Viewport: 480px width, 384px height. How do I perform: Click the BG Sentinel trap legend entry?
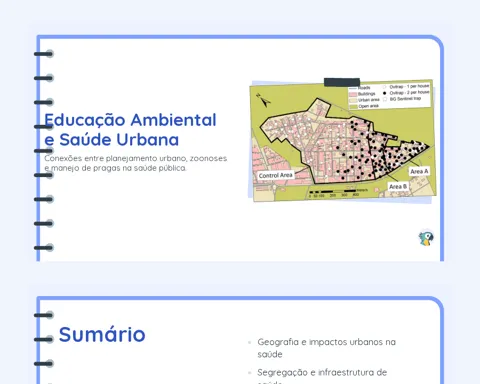402,99
